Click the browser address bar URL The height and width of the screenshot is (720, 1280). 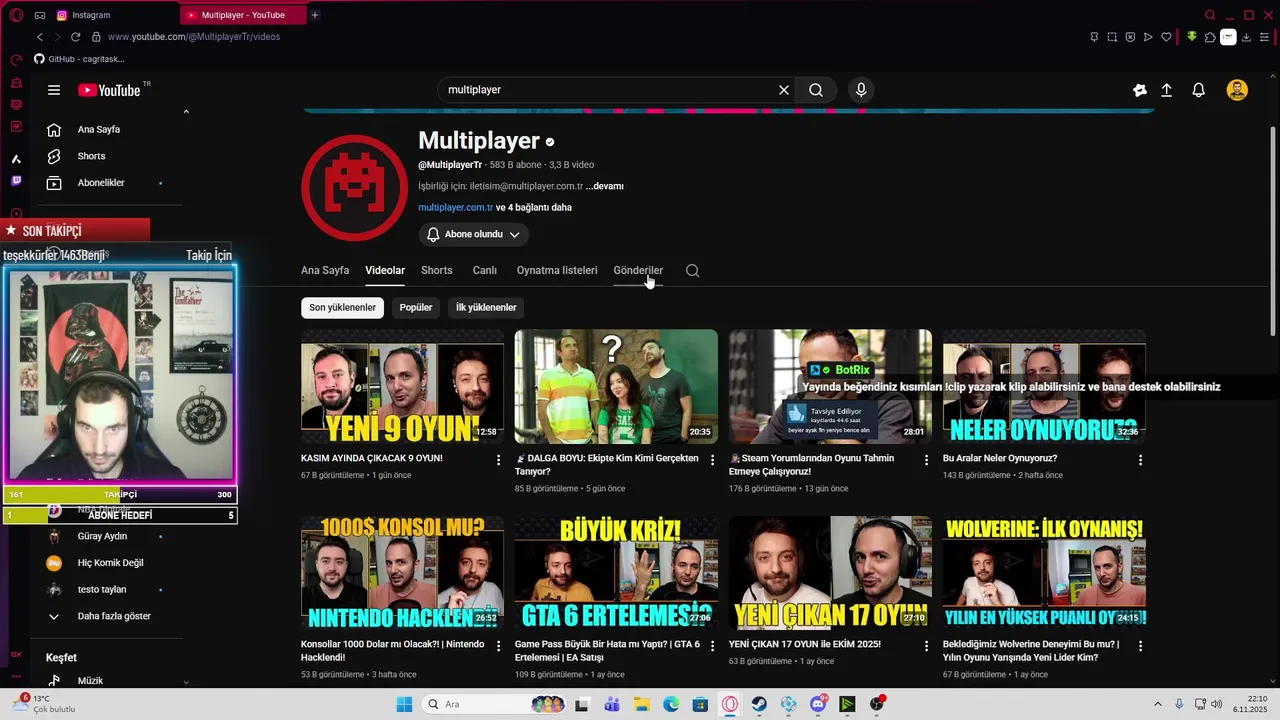tap(194, 37)
